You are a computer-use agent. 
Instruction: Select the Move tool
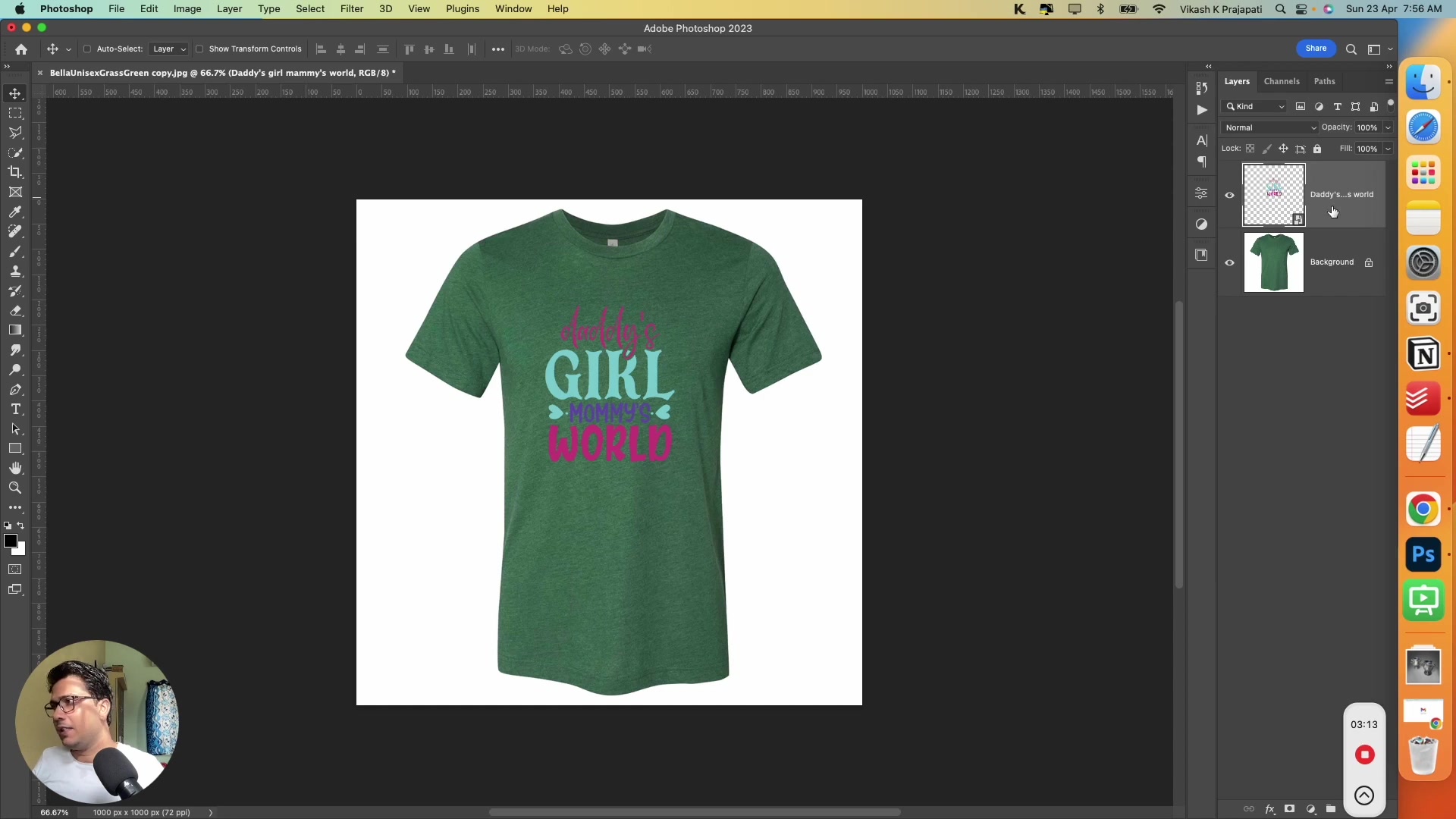(15, 93)
